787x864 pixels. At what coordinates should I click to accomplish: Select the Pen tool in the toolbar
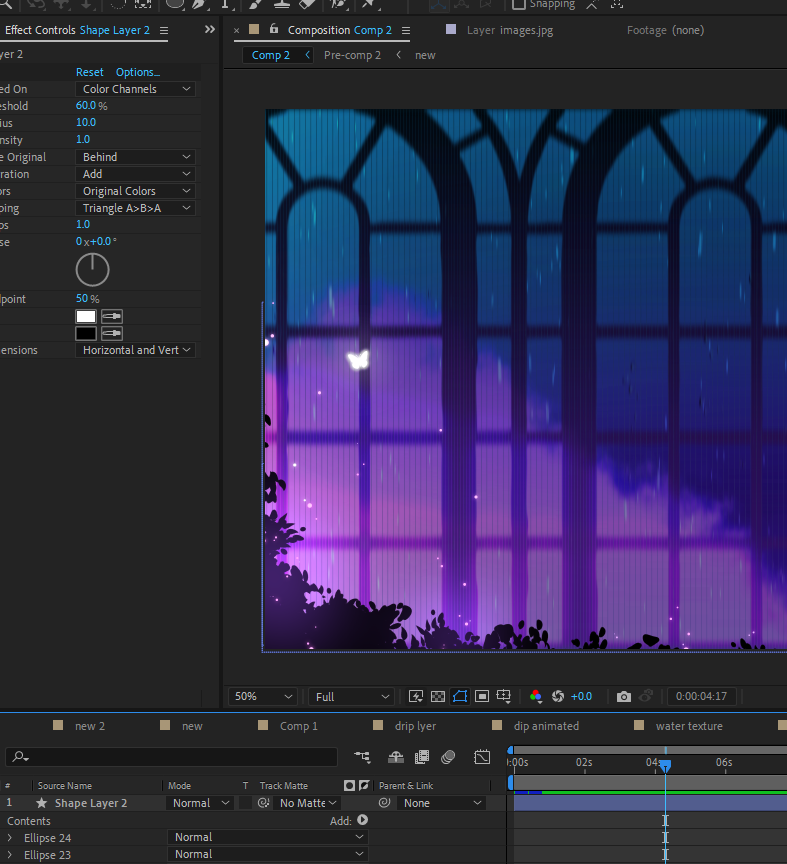(199, 4)
